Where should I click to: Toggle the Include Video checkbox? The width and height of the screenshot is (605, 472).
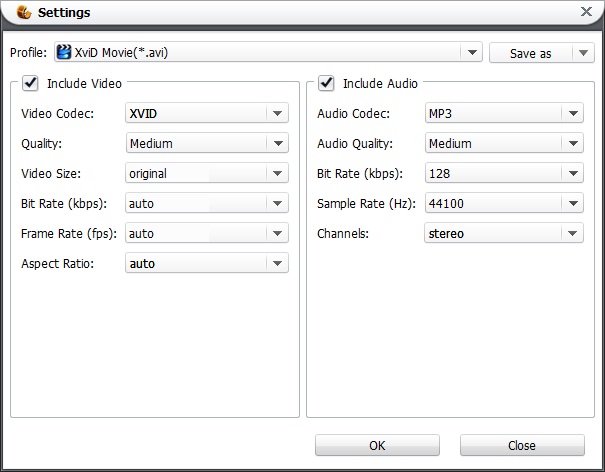(x=30, y=83)
